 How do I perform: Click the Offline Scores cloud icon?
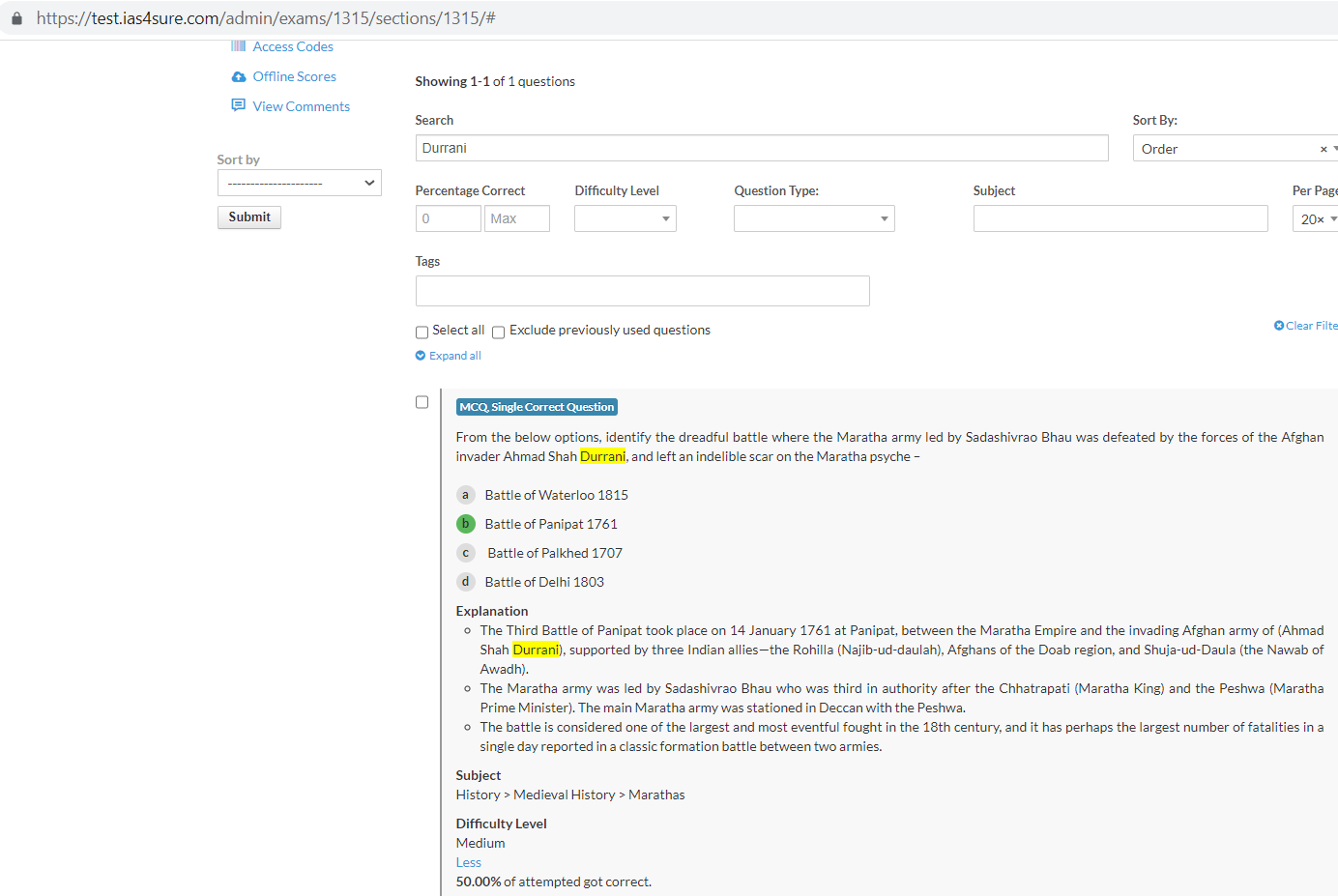pyautogui.click(x=239, y=76)
